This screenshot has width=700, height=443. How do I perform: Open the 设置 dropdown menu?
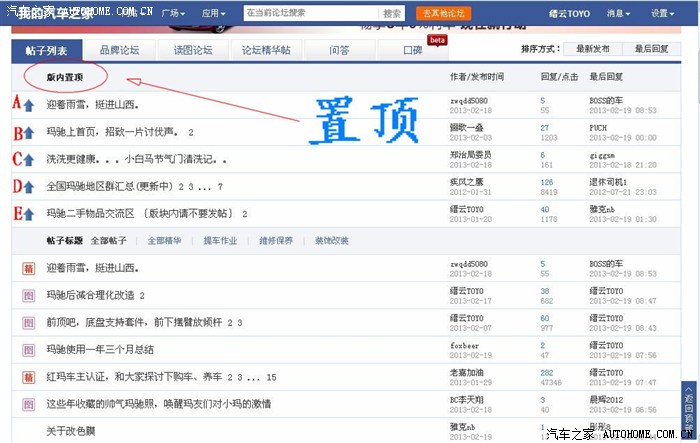point(662,13)
